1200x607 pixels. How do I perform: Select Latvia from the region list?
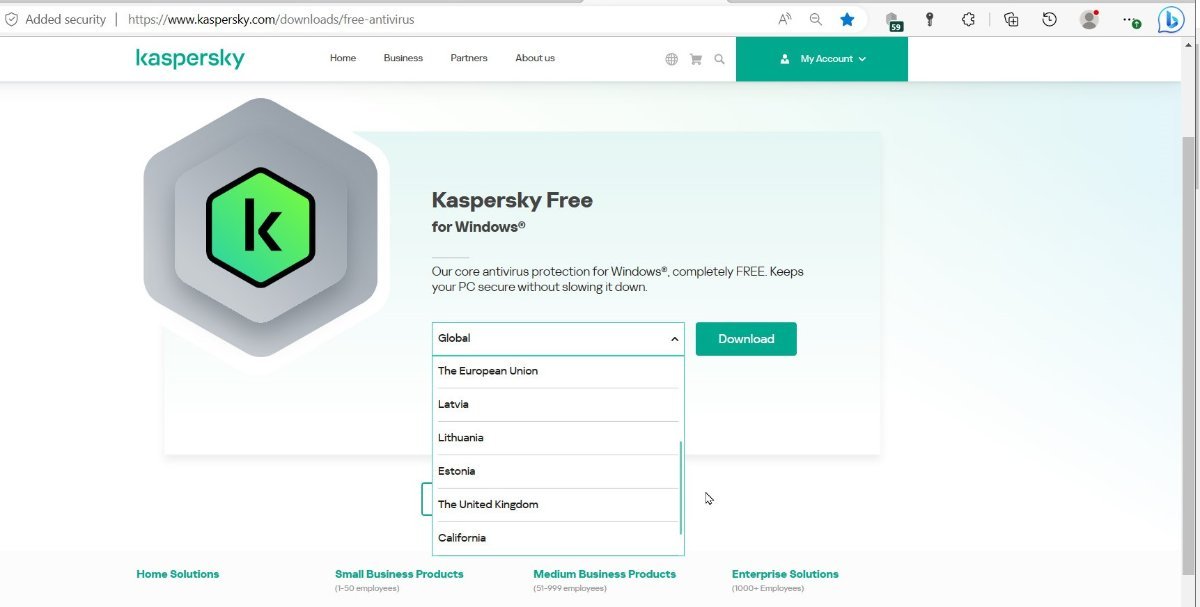(556, 404)
